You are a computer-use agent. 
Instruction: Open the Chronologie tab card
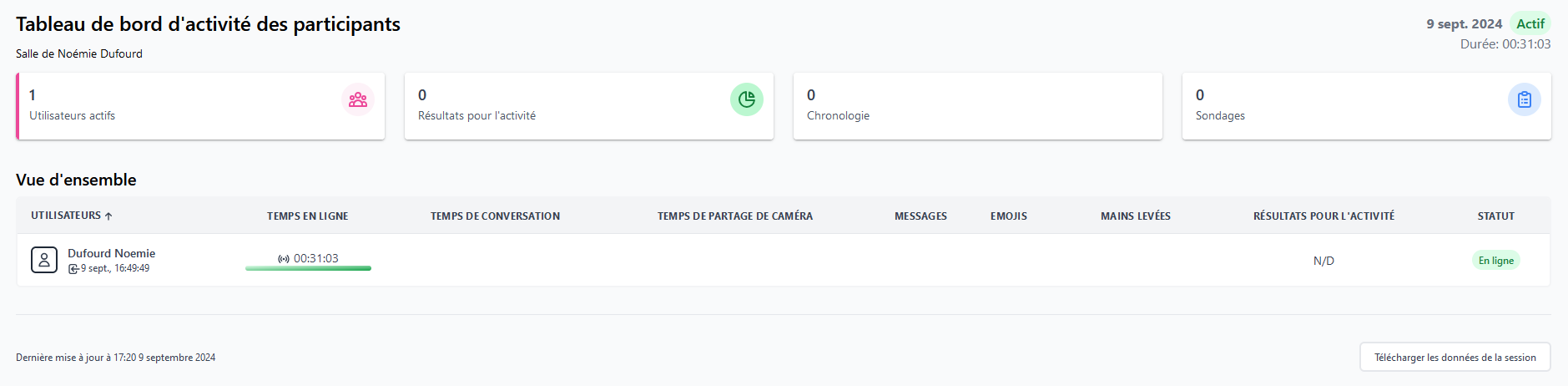point(977,105)
